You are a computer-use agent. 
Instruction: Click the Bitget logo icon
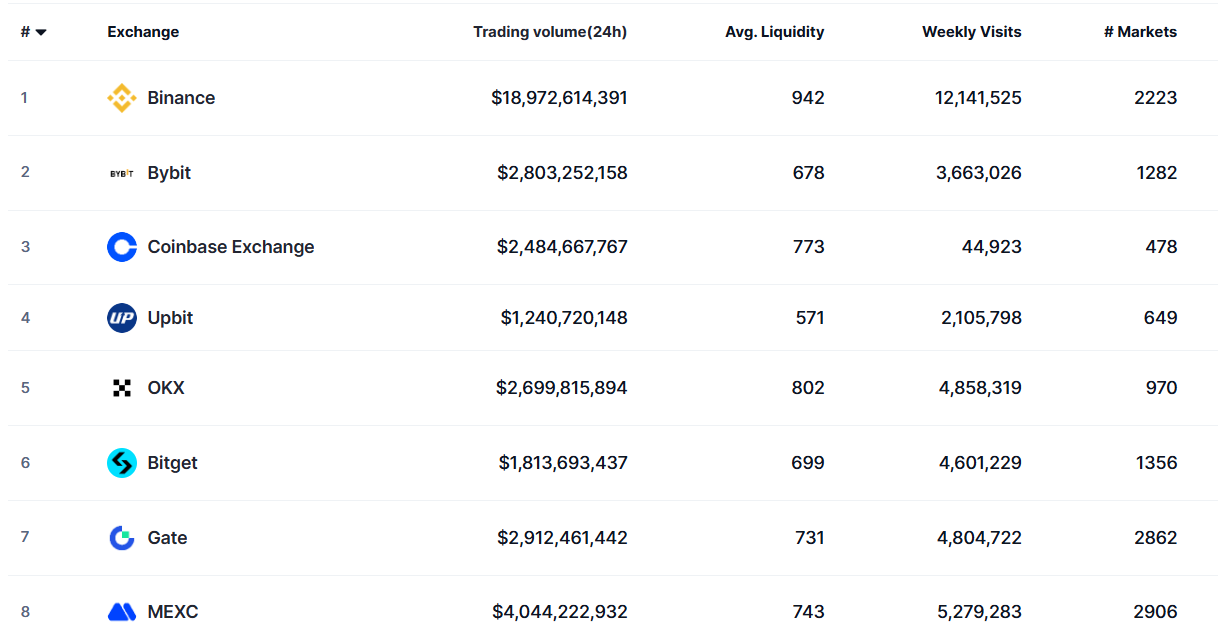[121, 463]
